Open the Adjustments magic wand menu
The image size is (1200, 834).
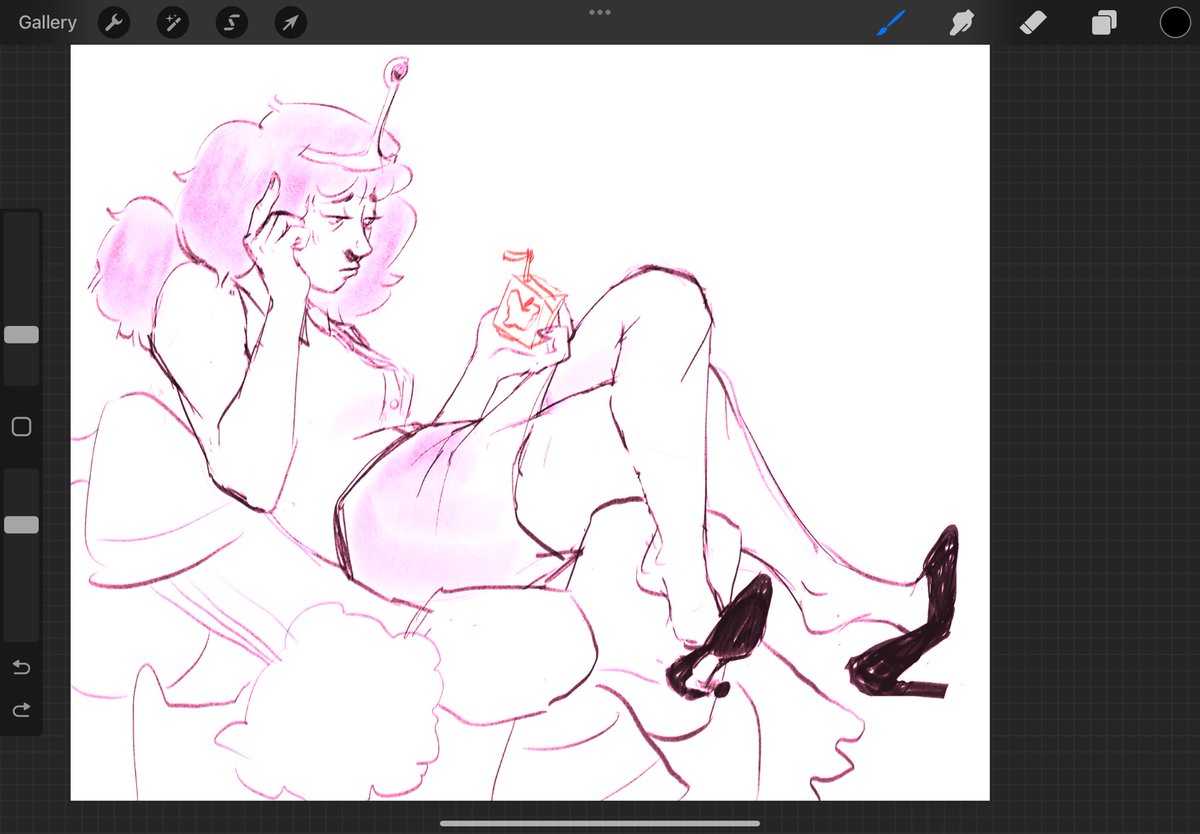[173, 22]
